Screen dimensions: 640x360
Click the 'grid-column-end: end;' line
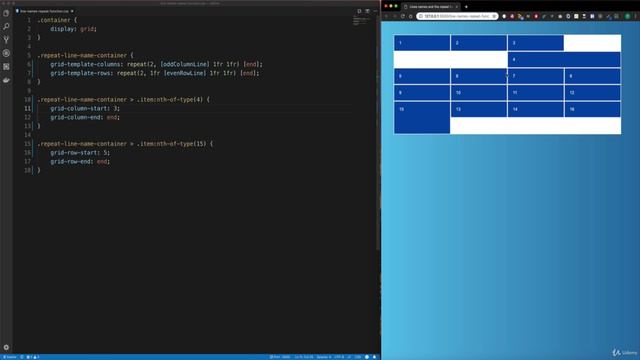[85, 118]
